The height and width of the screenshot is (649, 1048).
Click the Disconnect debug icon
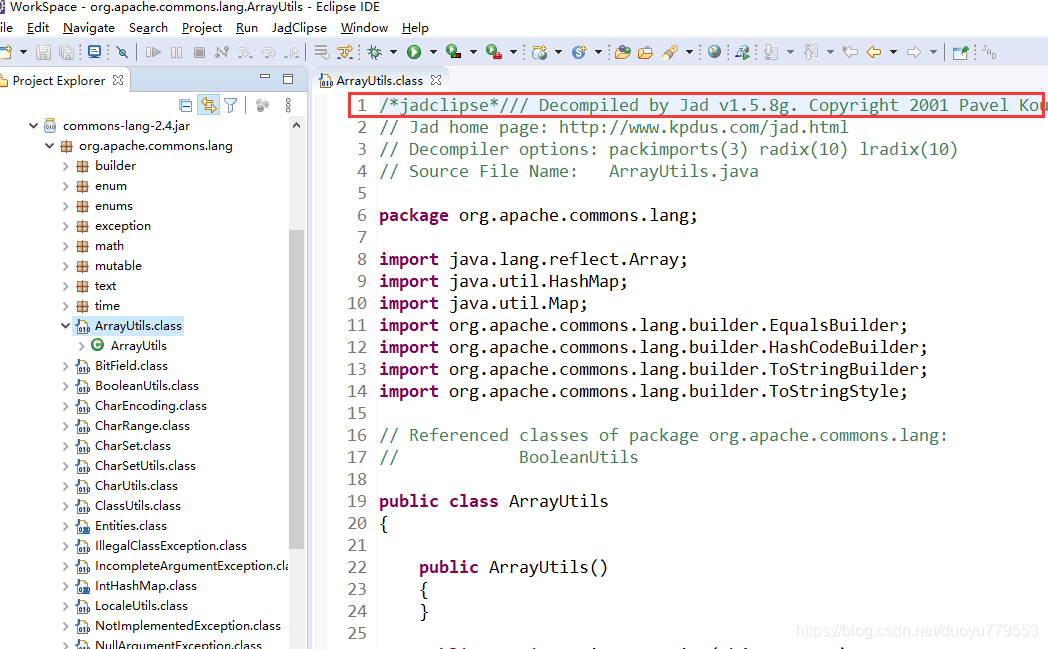click(222, 52)
